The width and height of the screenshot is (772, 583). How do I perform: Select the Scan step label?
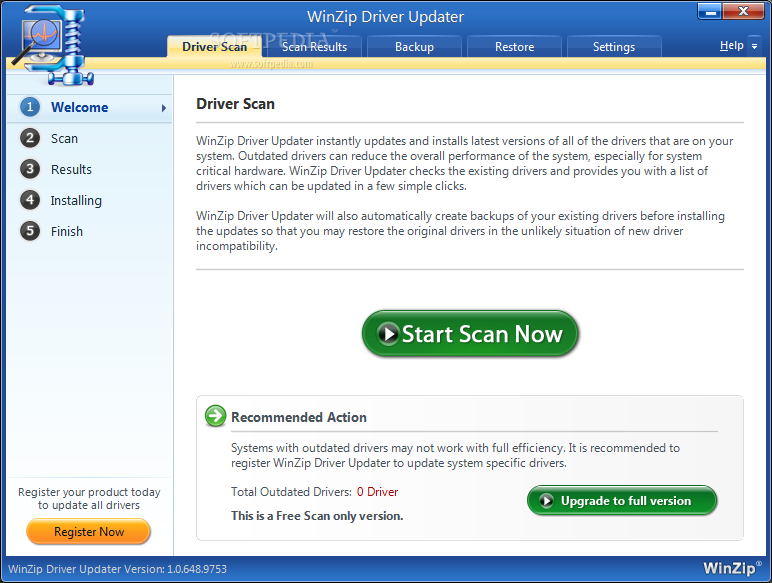pos(64,139)
